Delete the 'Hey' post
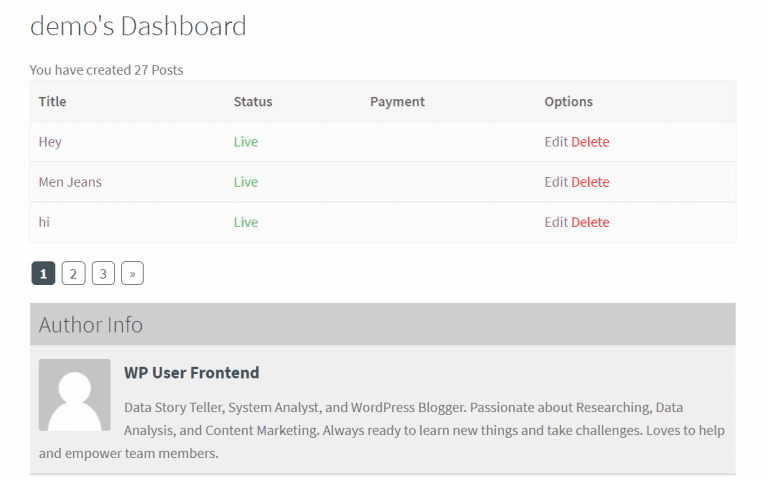The height and width of the screenshot is (481, 768). (x=590, y=142)
